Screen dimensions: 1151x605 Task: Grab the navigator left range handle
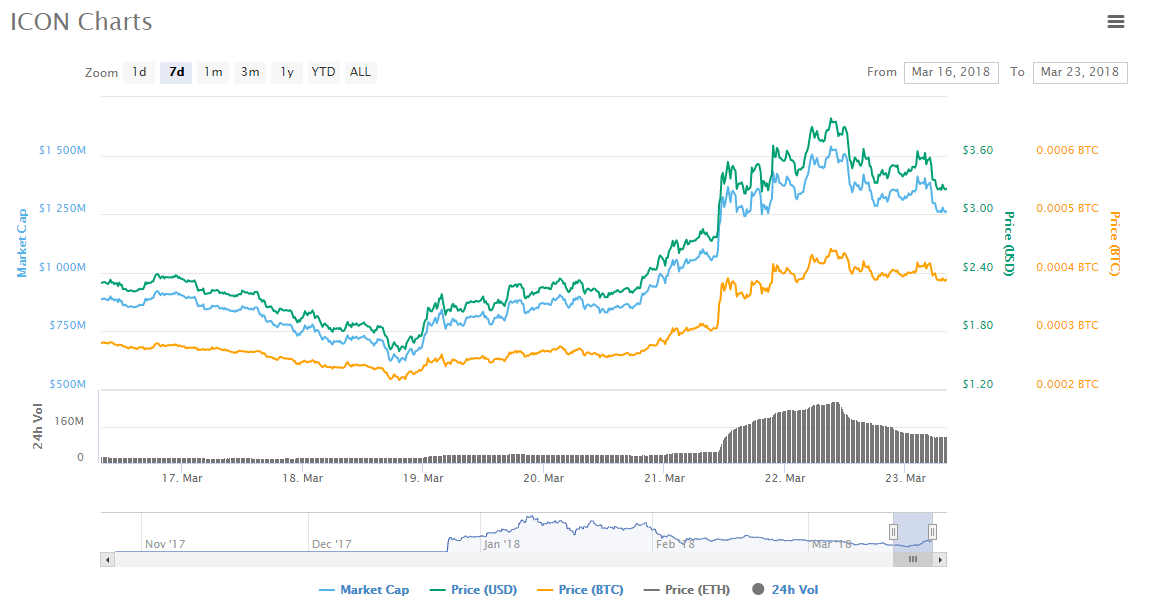[893, 533]
